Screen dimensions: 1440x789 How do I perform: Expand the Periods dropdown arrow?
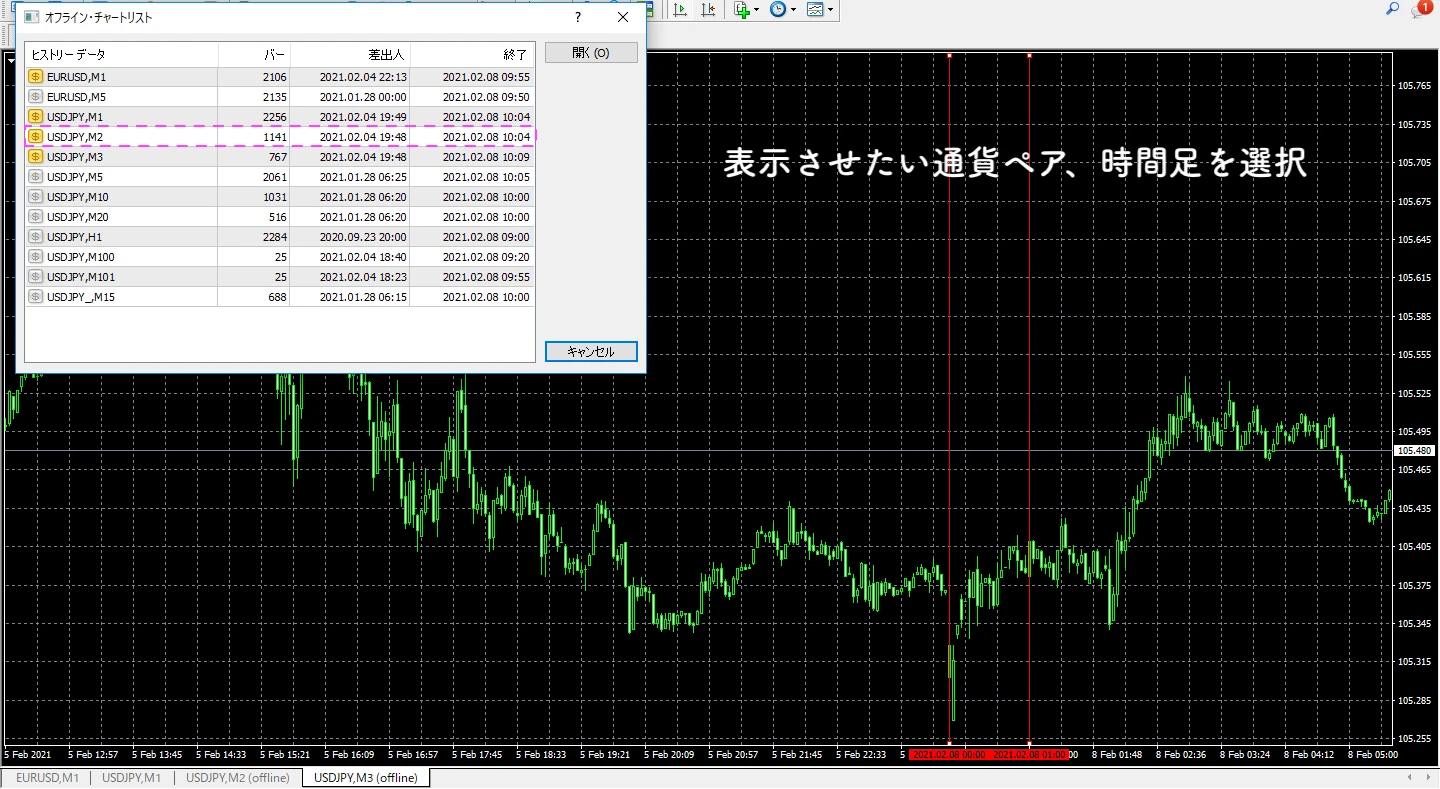794,10
